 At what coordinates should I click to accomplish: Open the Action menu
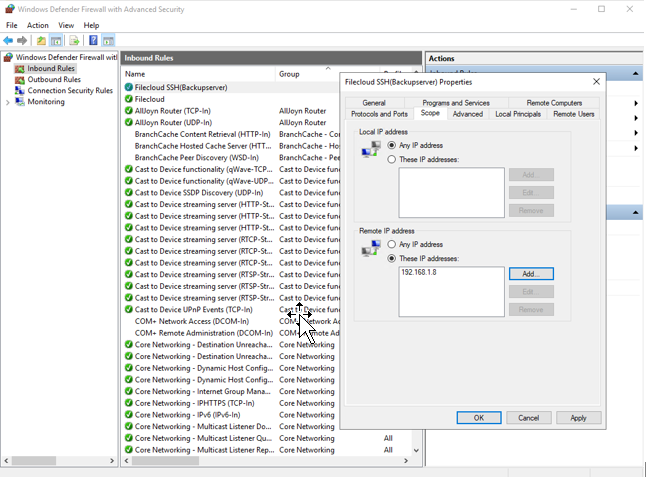pyautogui.click(x=38, y=25)
